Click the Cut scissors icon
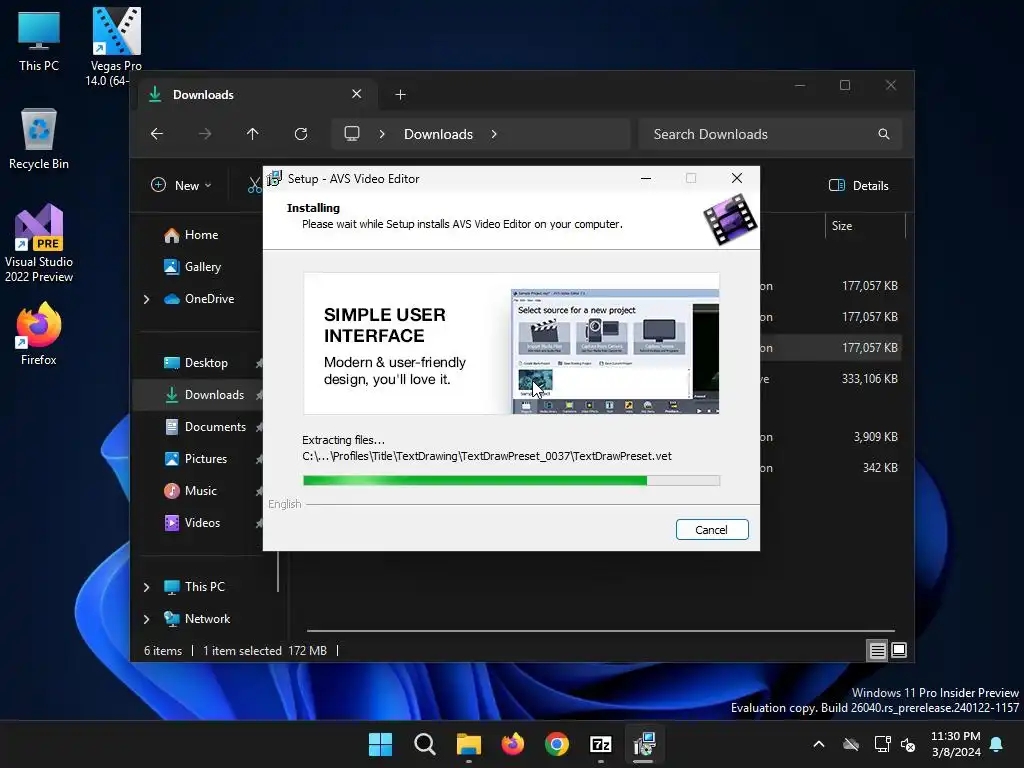Screen dimensions: 1024x768 (x=254, y=186)
